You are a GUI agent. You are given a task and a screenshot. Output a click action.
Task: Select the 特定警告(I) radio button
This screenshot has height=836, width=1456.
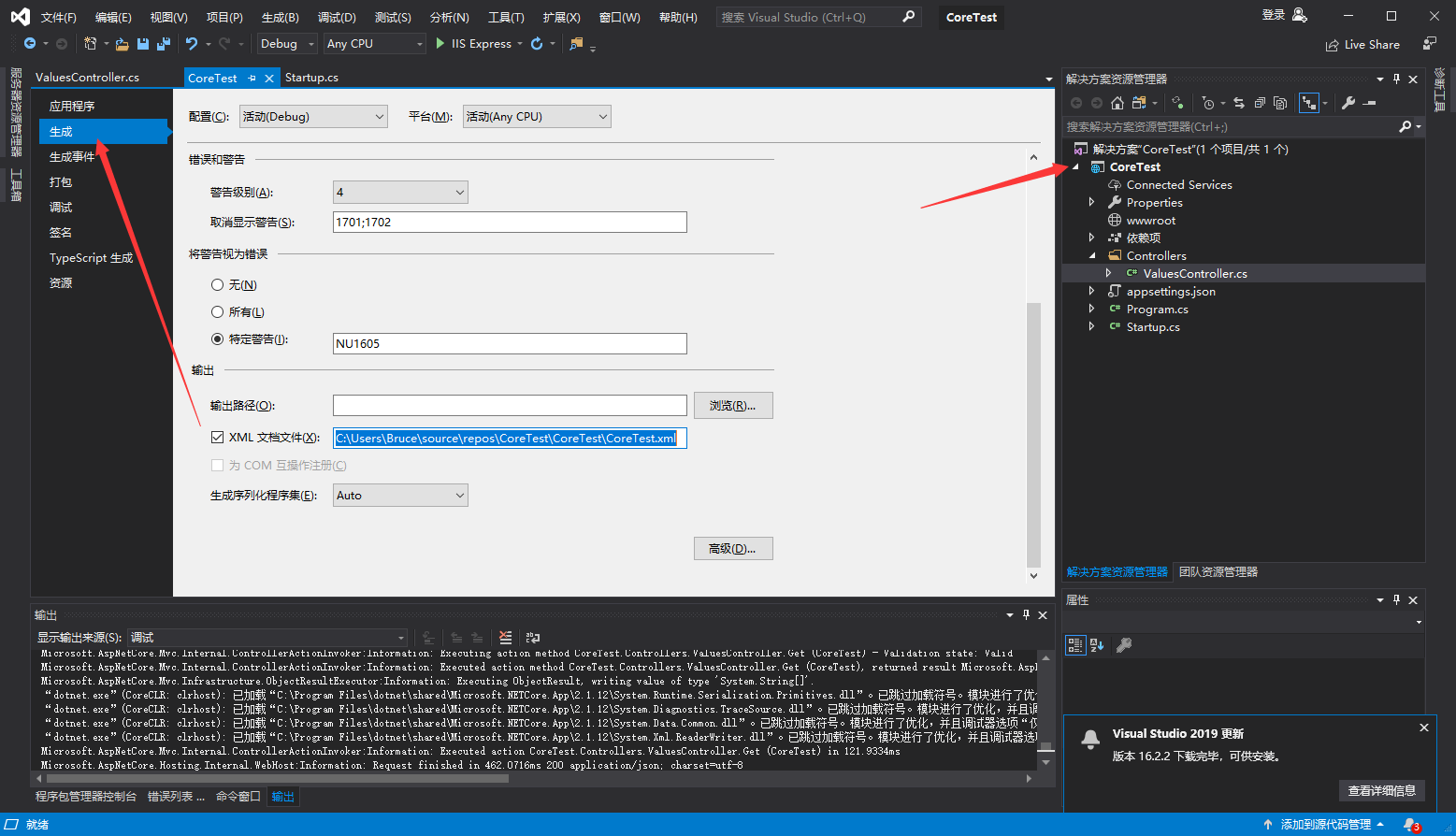tap(217, 339)
